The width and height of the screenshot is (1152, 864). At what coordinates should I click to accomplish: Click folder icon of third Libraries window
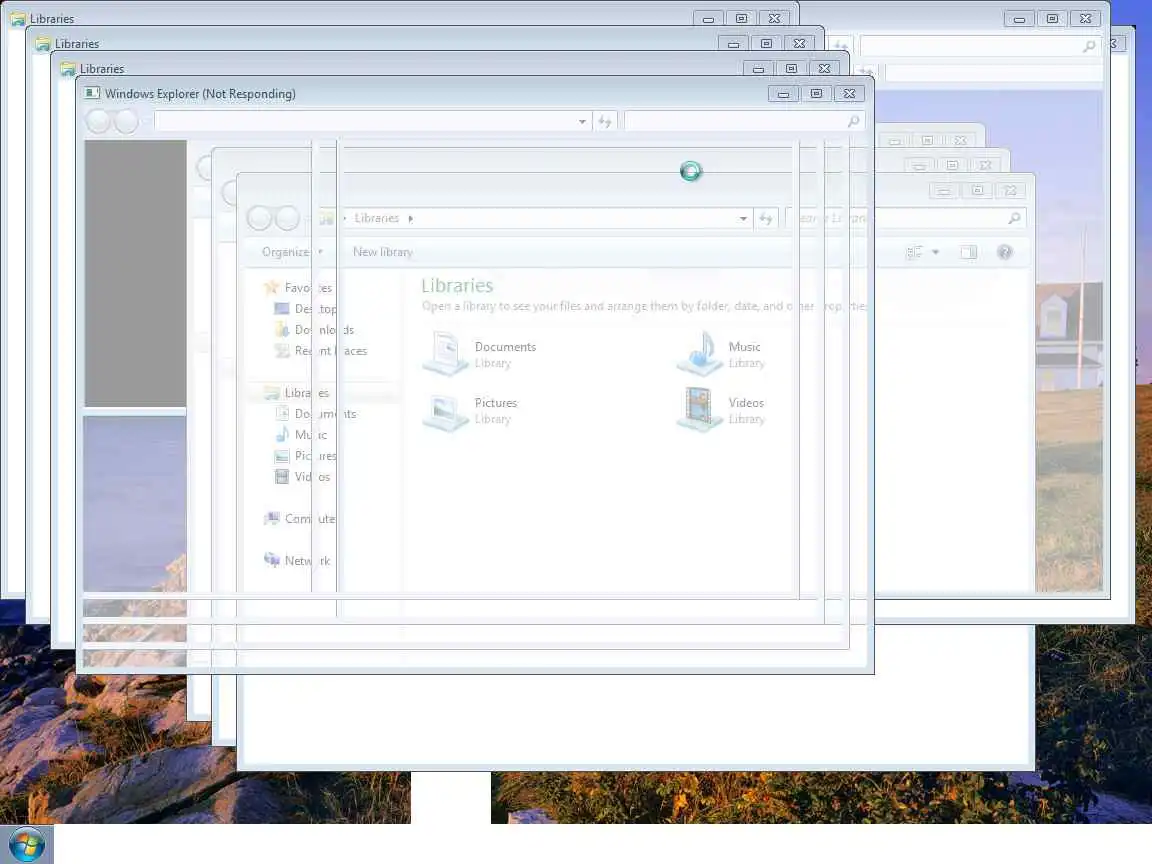[68, 68]
